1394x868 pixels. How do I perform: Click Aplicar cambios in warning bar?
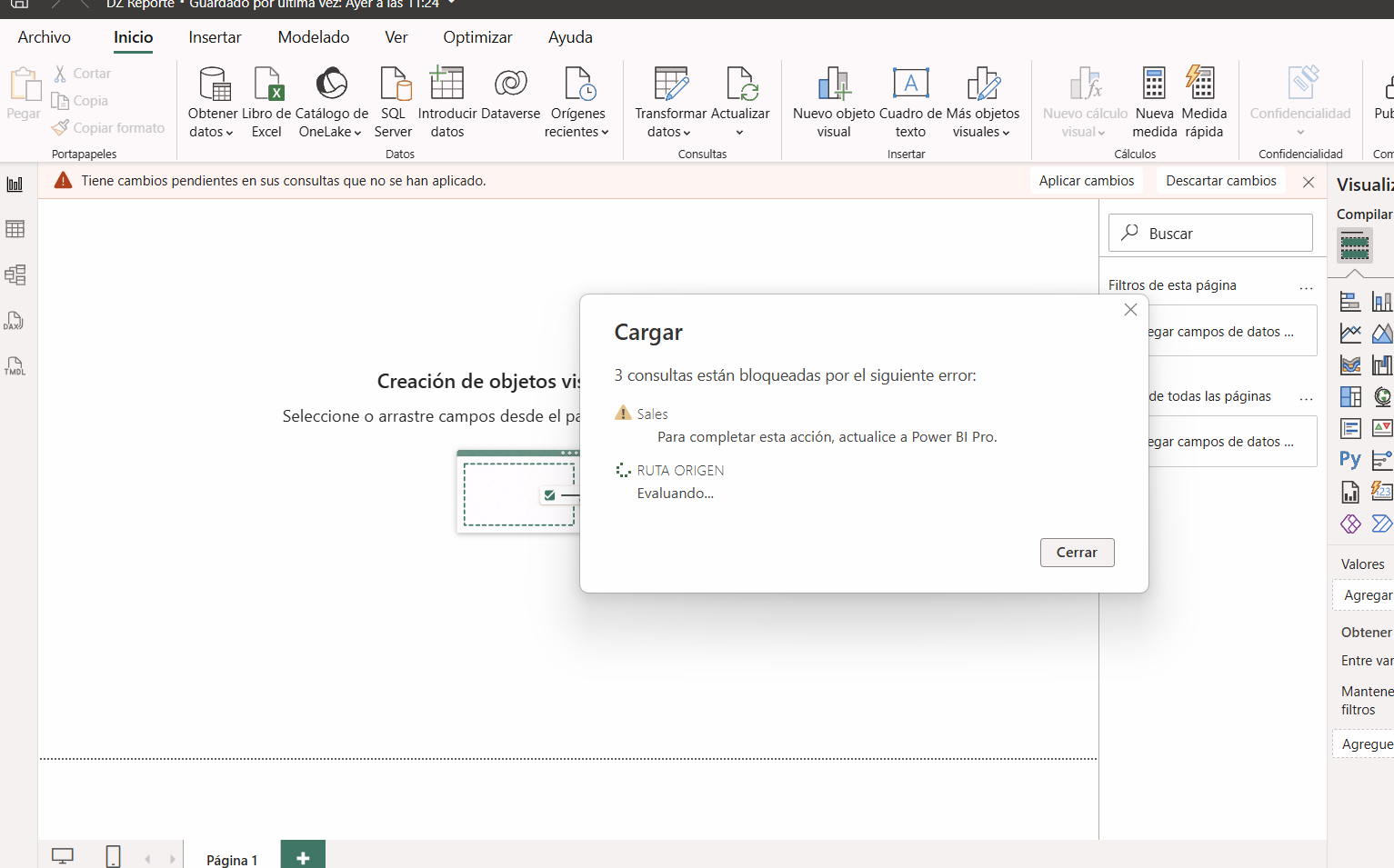coord(1087,181)
